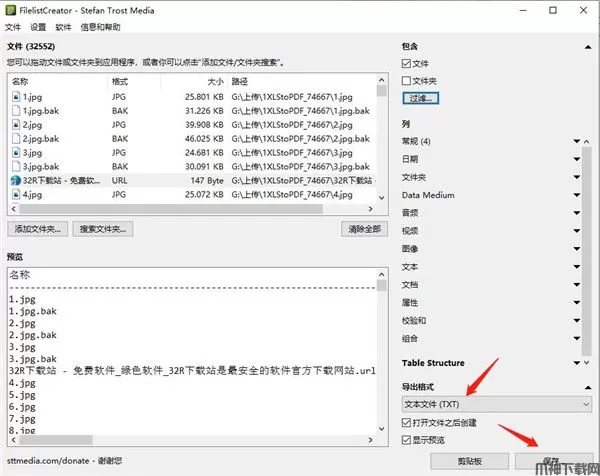Select the 147 Byte size cell
Screen dimensions: 600x476
[207, 181]
